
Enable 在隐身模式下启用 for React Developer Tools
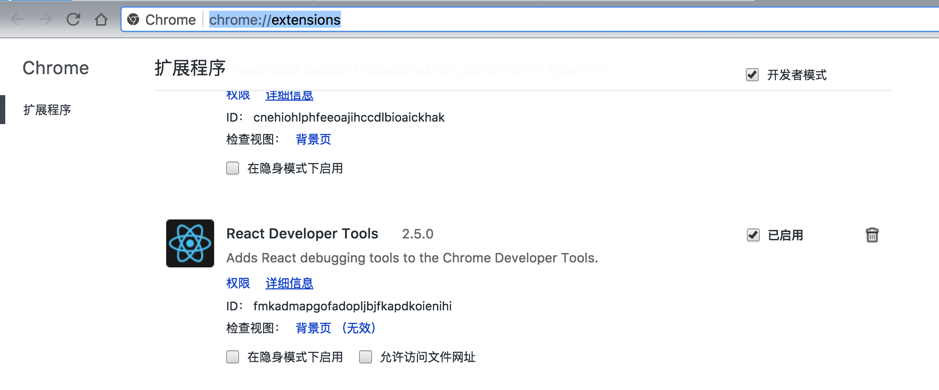click(232, 358)
